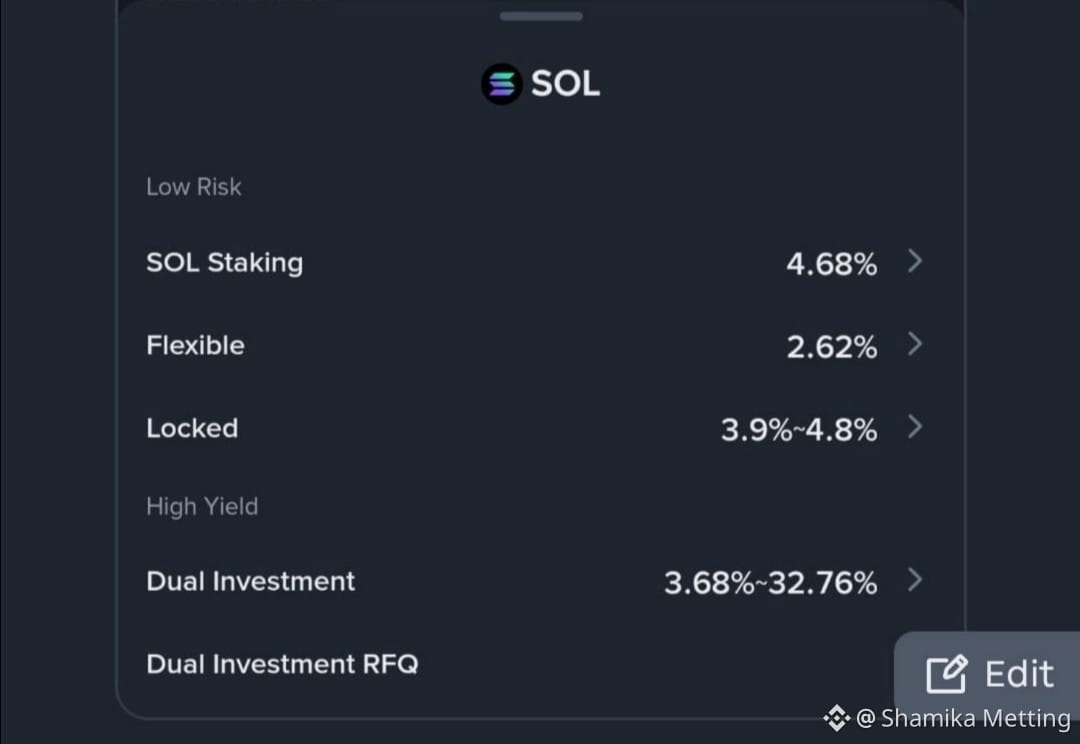Open the Flexible earn option
This screenshot has height=744, width=1080.
point(541,345)
